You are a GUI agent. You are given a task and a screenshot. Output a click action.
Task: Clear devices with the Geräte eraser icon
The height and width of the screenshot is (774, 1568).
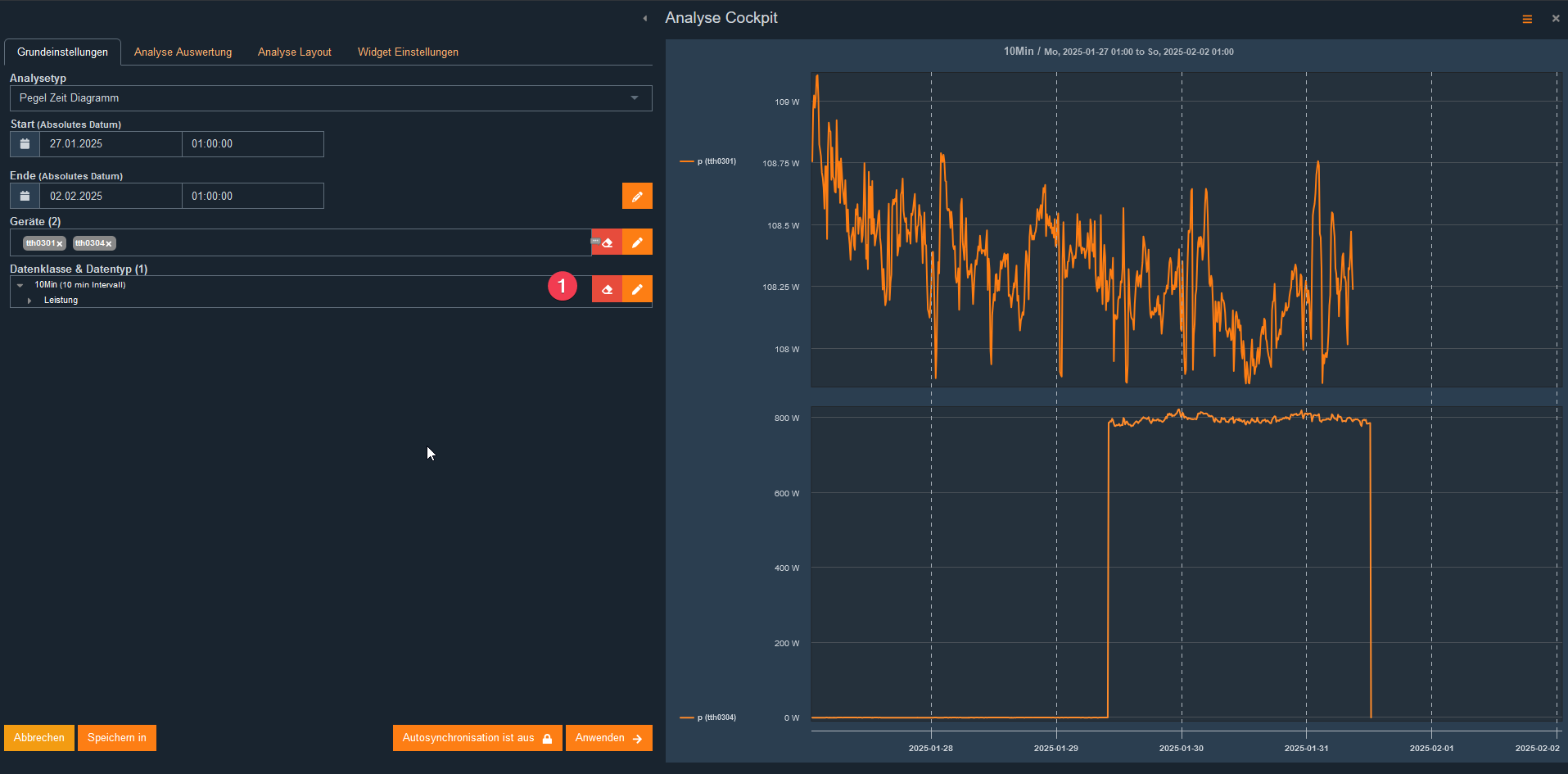[607, 242]
